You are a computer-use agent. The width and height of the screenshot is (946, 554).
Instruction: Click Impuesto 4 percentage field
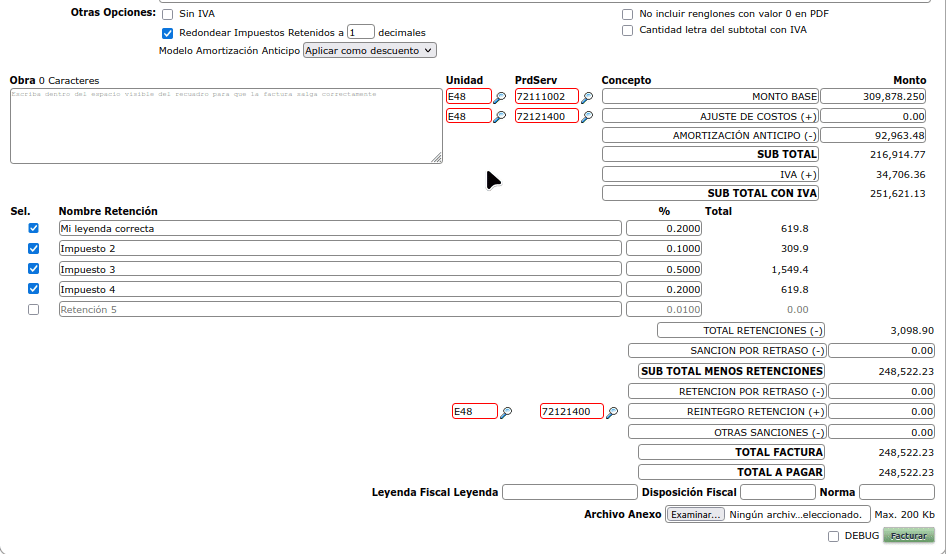point(664,289)
